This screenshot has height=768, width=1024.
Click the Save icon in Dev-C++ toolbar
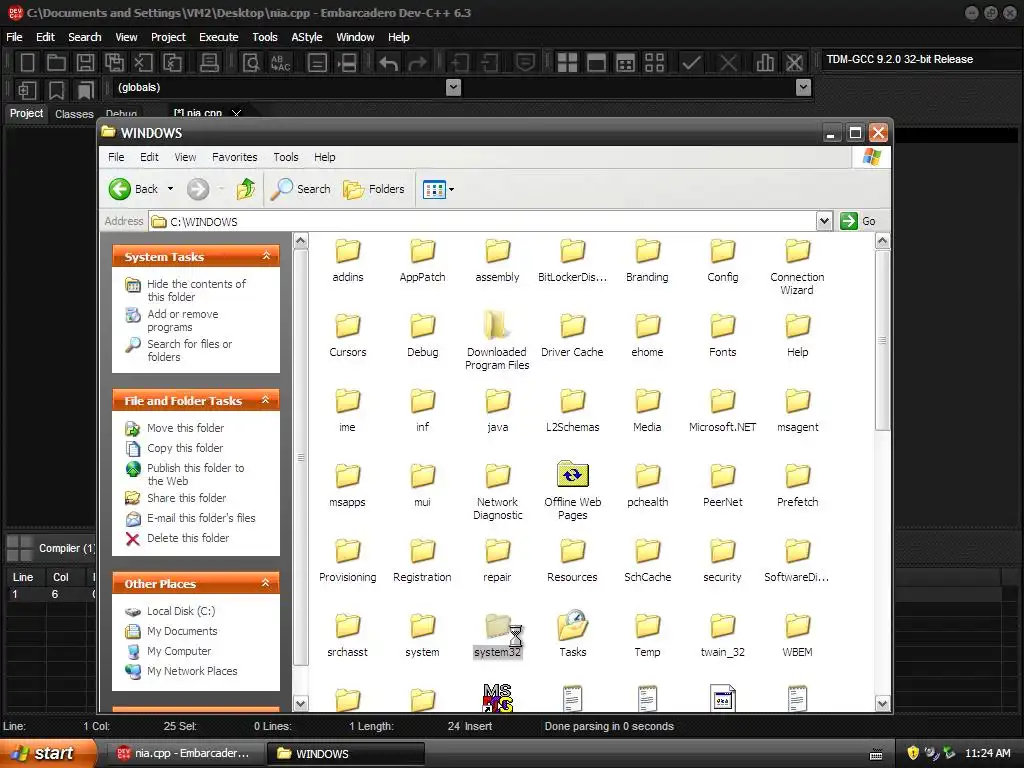[x=85, y=63]
